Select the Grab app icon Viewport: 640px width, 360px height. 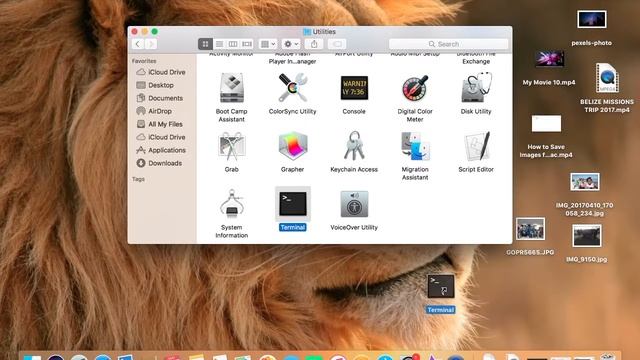231,146
